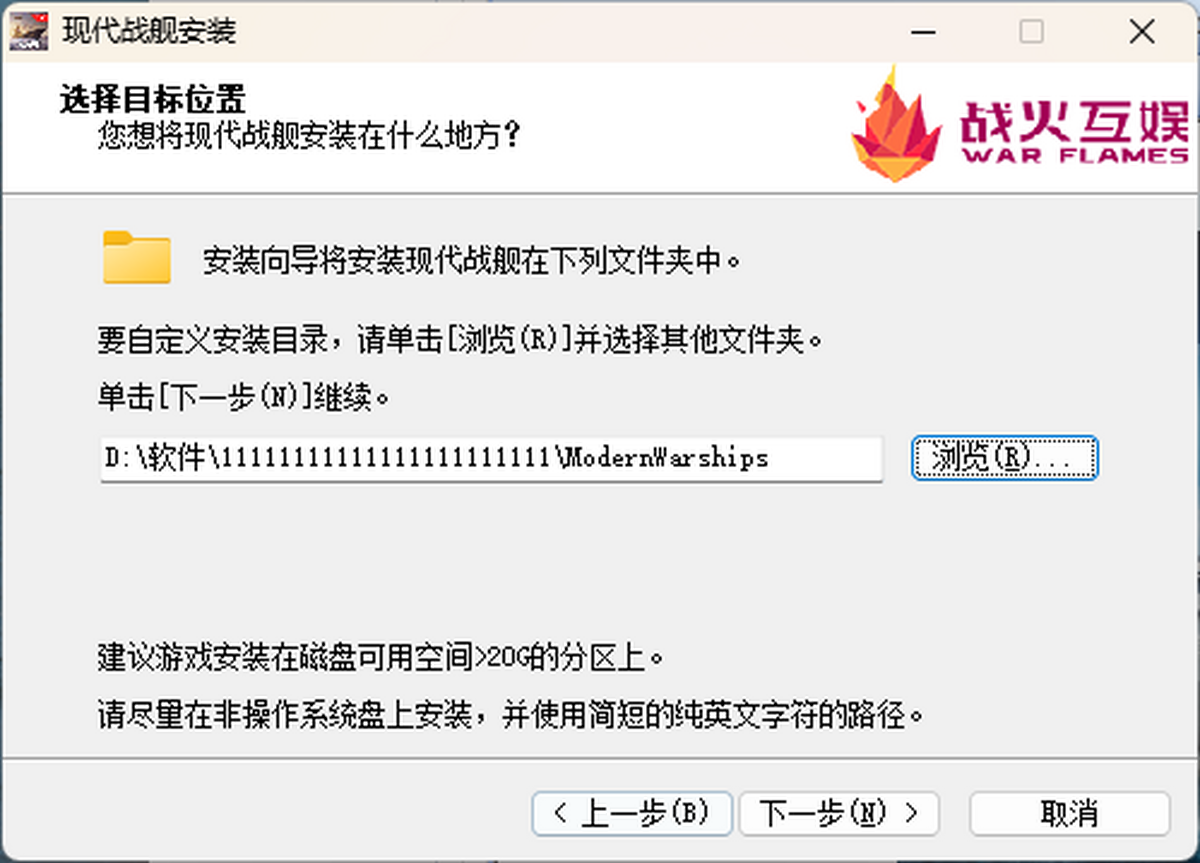The height and width of the screenshot is (863, 1200).
Task: Click the disk space >20G recommendation text
Action: [381, 658]
